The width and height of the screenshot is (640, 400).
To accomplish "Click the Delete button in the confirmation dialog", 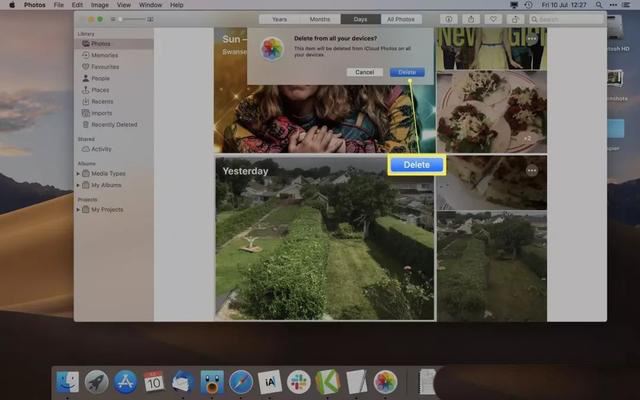I will click(407, 72).
